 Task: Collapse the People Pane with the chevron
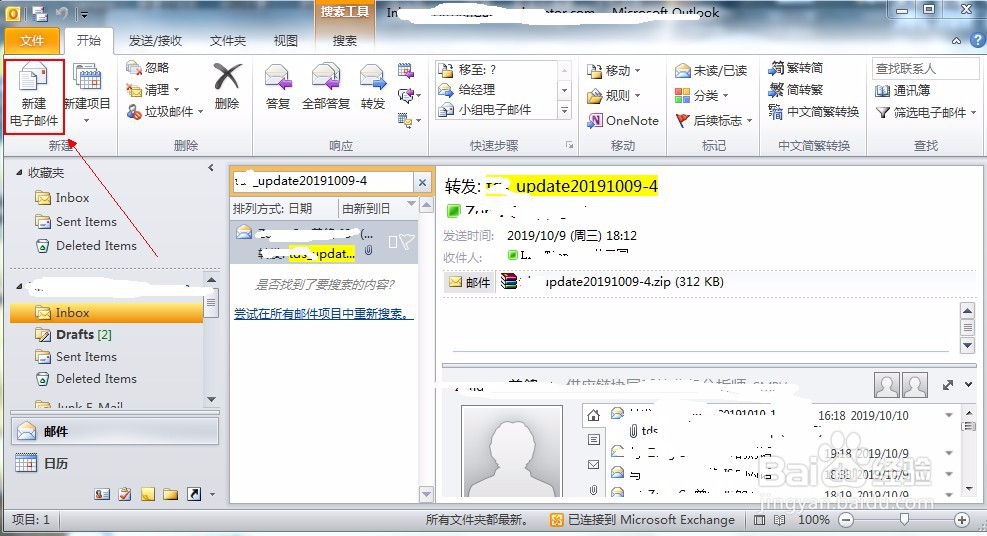tap(968, 385)
